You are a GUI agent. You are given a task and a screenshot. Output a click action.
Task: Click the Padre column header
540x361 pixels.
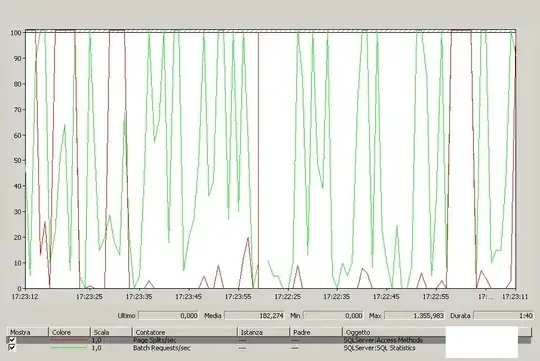316,332
